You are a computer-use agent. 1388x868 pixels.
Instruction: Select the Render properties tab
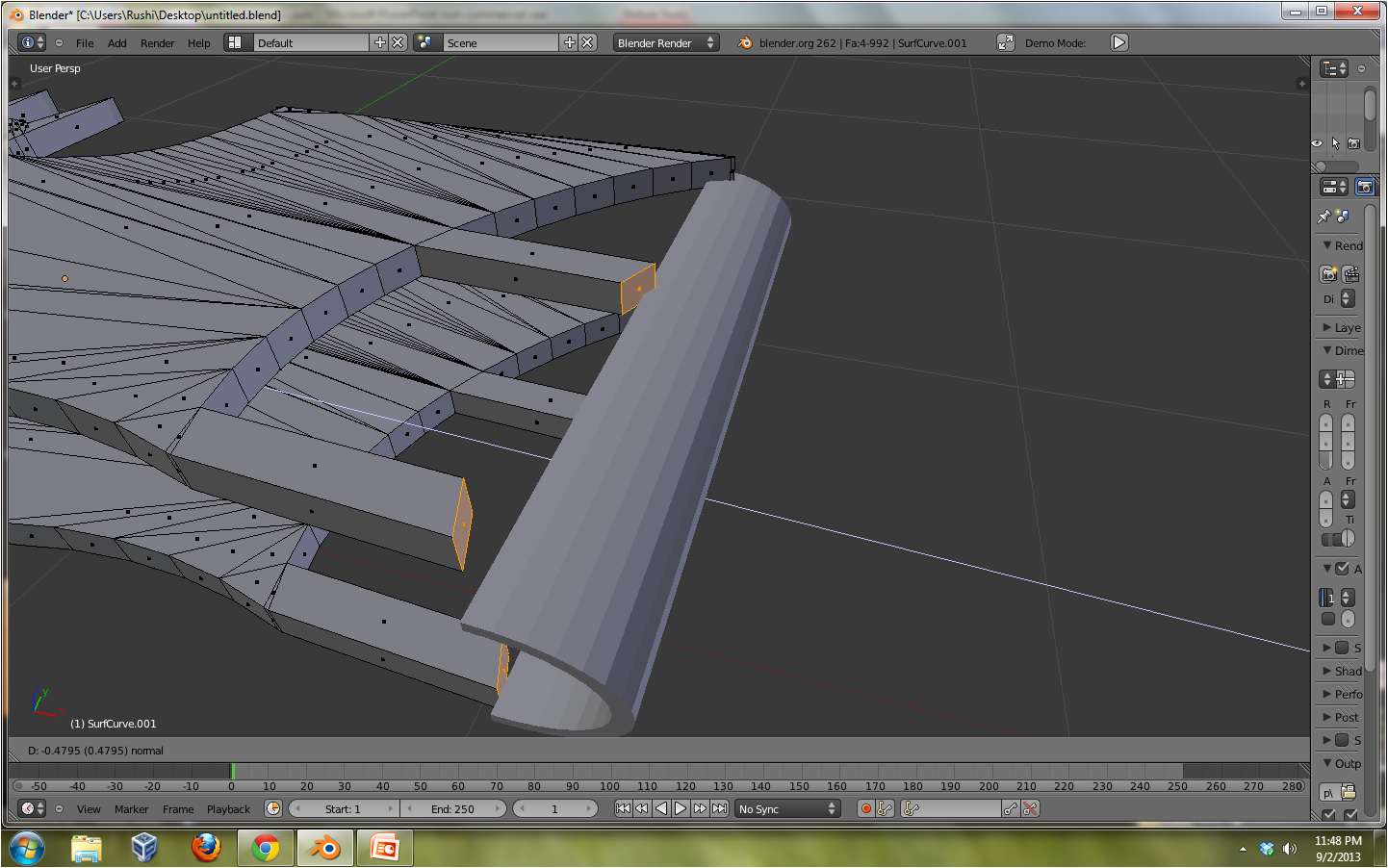[x=1365, y=187]
